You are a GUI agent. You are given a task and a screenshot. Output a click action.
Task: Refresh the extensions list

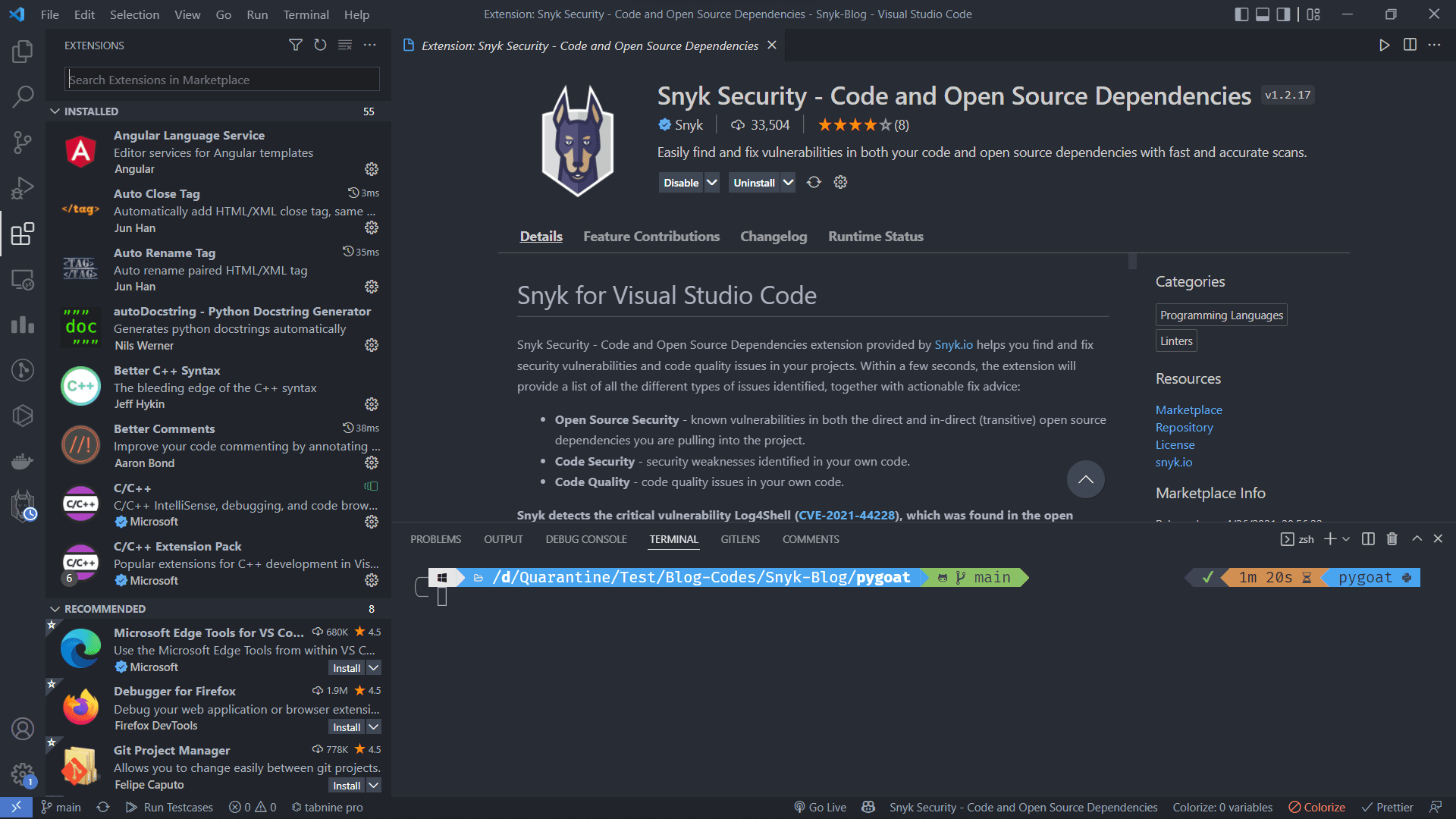320,45
